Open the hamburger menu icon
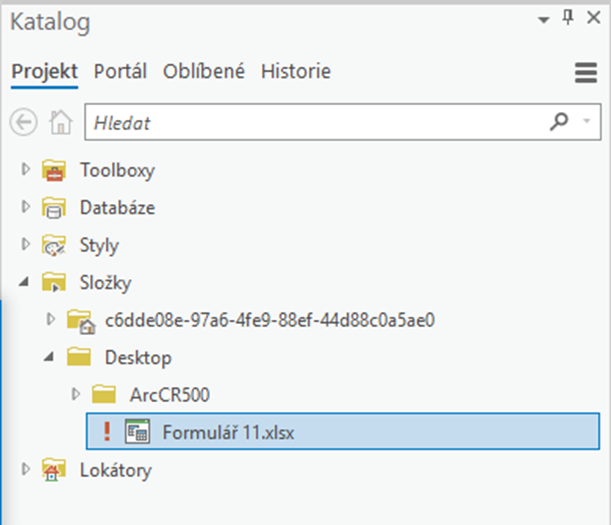611x525 pixels. (586, 72)
